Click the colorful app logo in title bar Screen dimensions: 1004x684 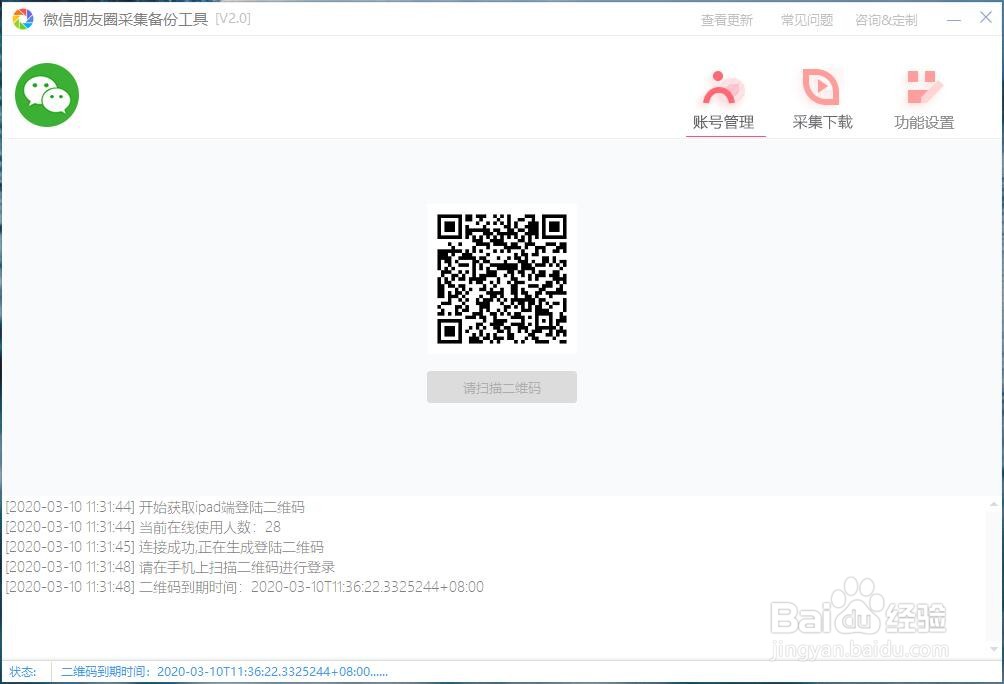coord(23,19)
